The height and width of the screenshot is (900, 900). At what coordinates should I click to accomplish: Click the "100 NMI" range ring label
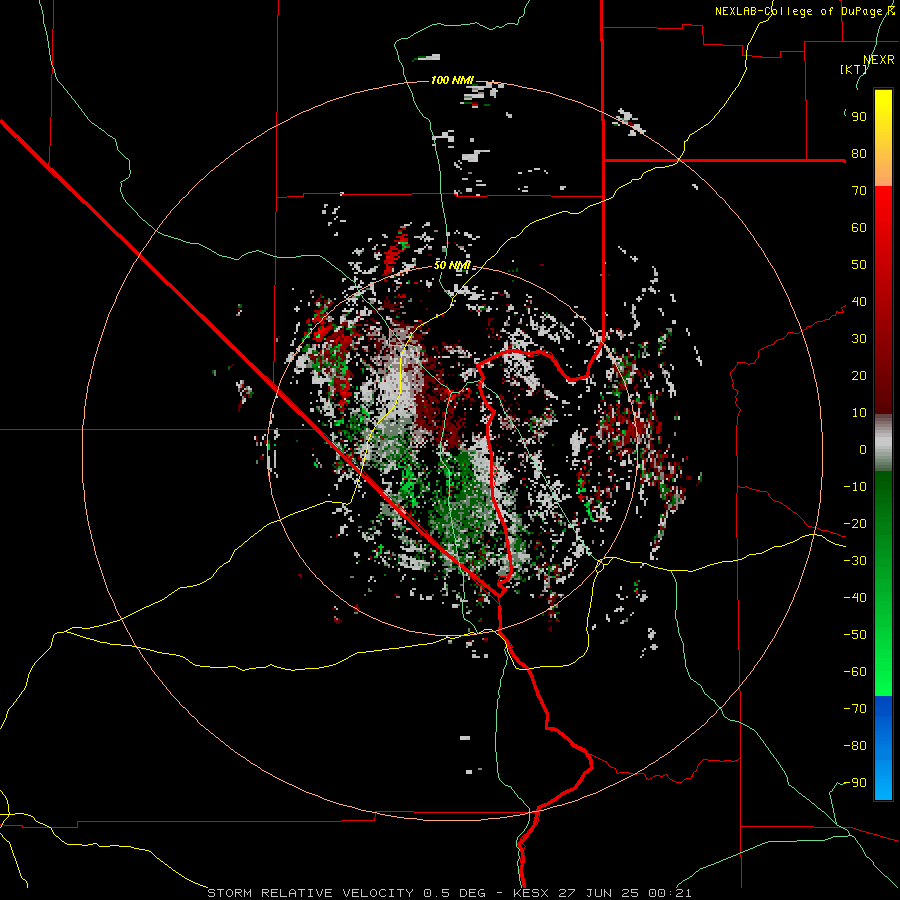[452, 80]
